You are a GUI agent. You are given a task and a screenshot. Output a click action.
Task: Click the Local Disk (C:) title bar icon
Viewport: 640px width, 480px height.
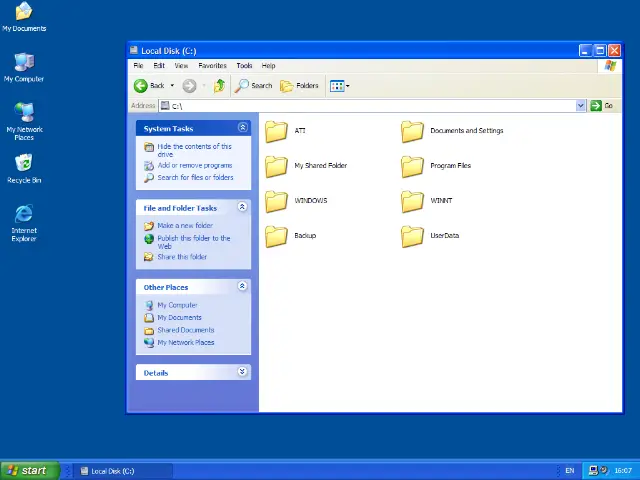click(x=133, y=50)
